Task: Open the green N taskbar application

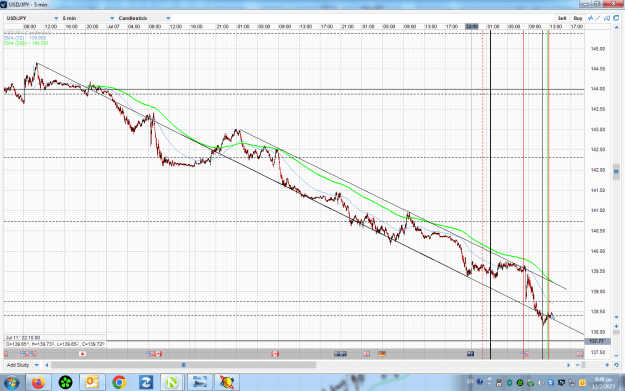Action: click(172, 383)
